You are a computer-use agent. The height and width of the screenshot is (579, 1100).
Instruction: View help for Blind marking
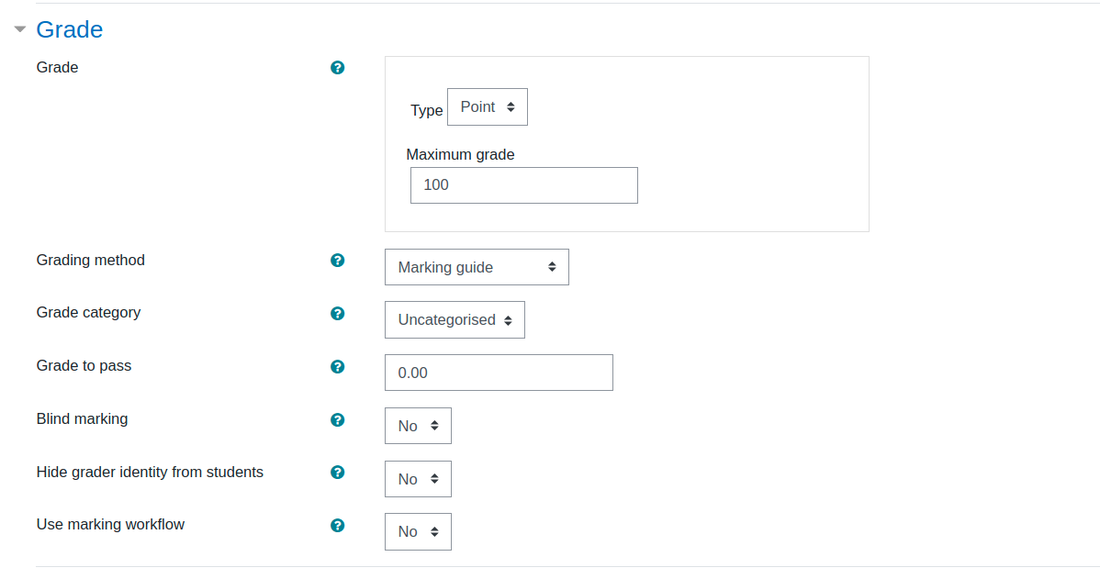click(337, 420)
